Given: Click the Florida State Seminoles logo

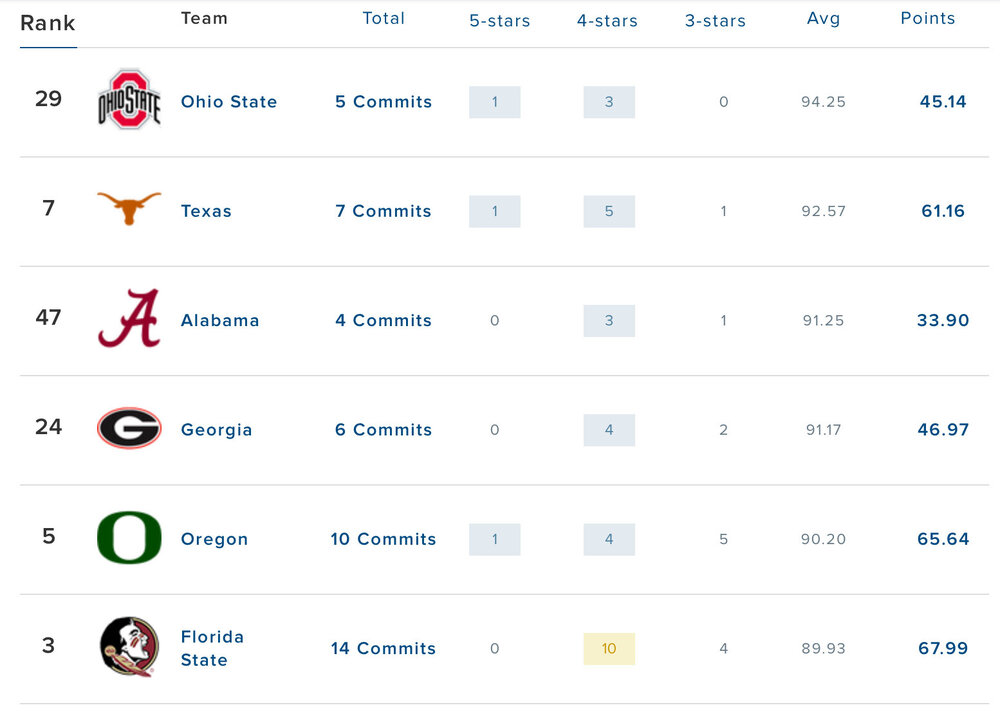Looking at the screenshot, I should [x=129, y=646].
